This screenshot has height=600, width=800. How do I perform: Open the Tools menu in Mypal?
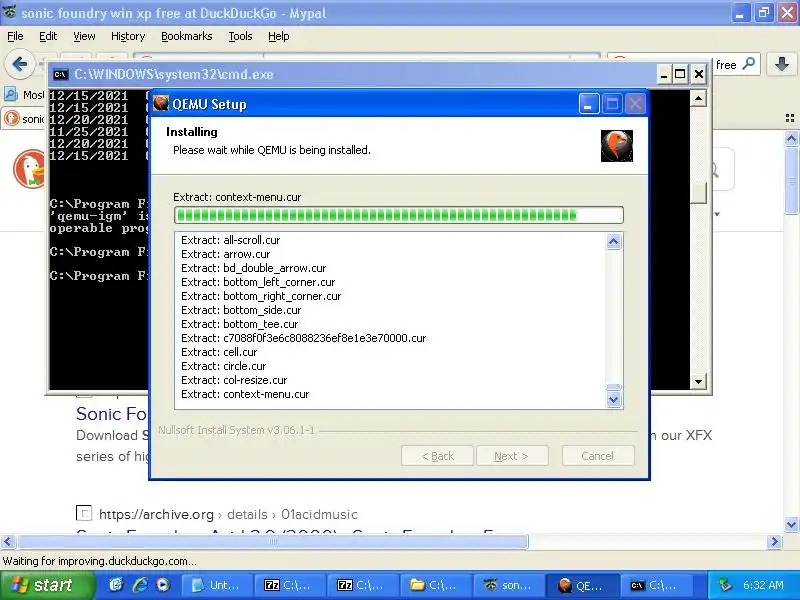pyautogui.click(x=240, y=36)
